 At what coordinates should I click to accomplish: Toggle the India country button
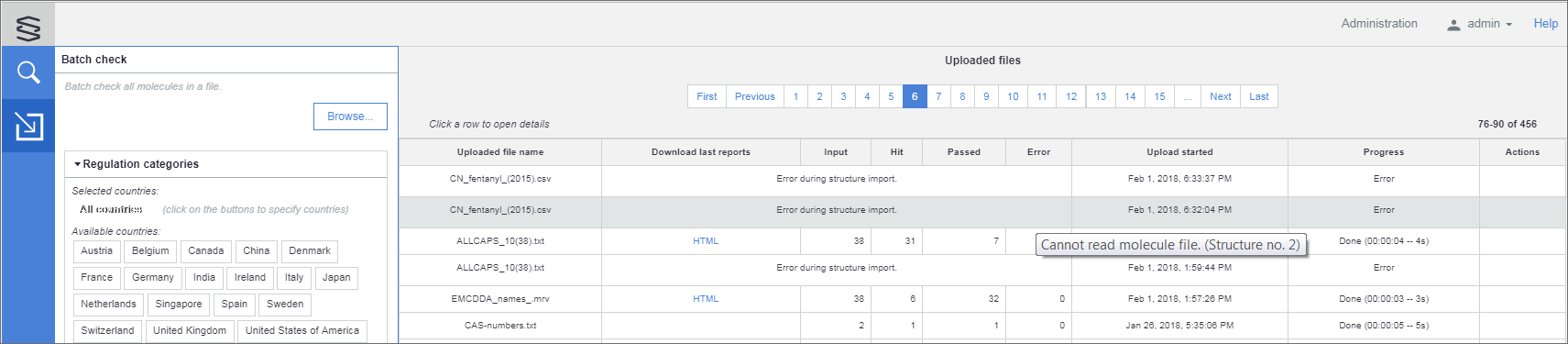coord(204,278)
